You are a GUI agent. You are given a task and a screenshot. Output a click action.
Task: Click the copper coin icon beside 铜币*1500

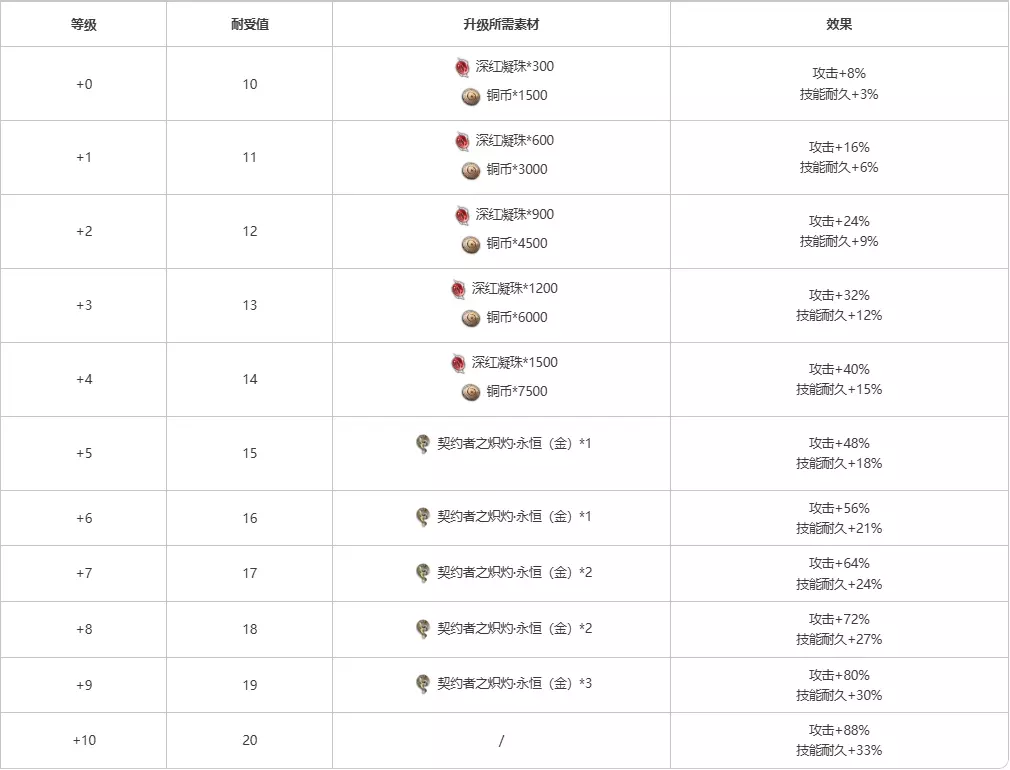pyautogui.click(x=471, y=96)
